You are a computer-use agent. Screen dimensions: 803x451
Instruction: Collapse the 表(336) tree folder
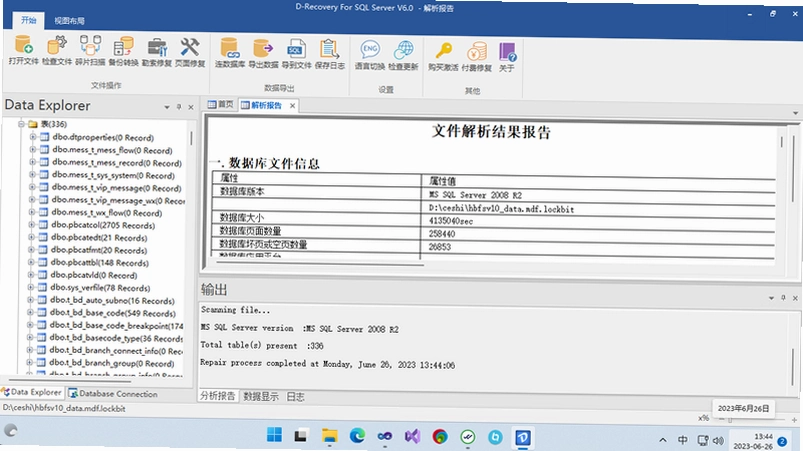[22, 123]
